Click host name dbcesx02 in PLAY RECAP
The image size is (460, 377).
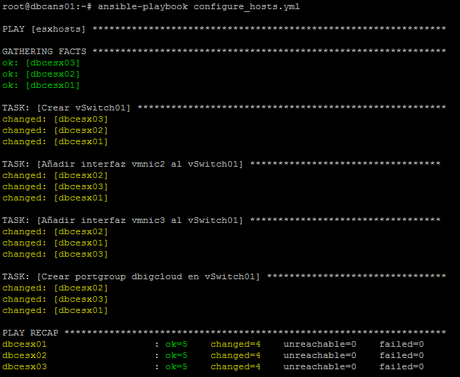click(24, 356)
